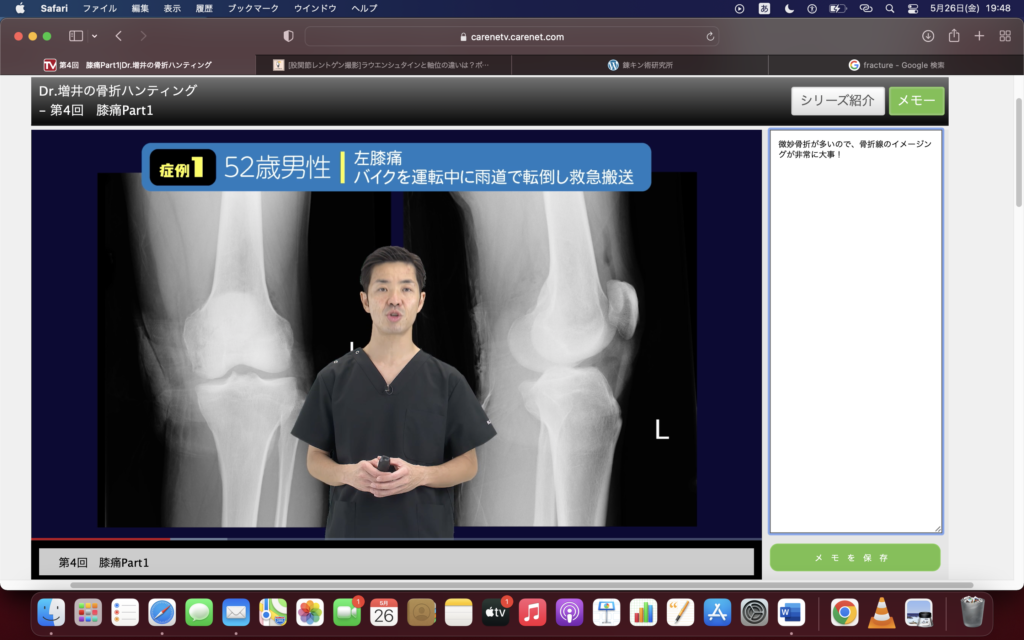Open a new tab with plus icon
The height and width of the screenshot is (640, 1024).
pyautogui.click(x=979, y=36)
